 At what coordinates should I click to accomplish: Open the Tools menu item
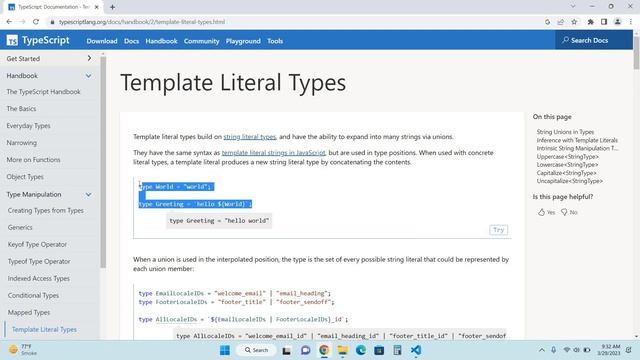(275, 41)
